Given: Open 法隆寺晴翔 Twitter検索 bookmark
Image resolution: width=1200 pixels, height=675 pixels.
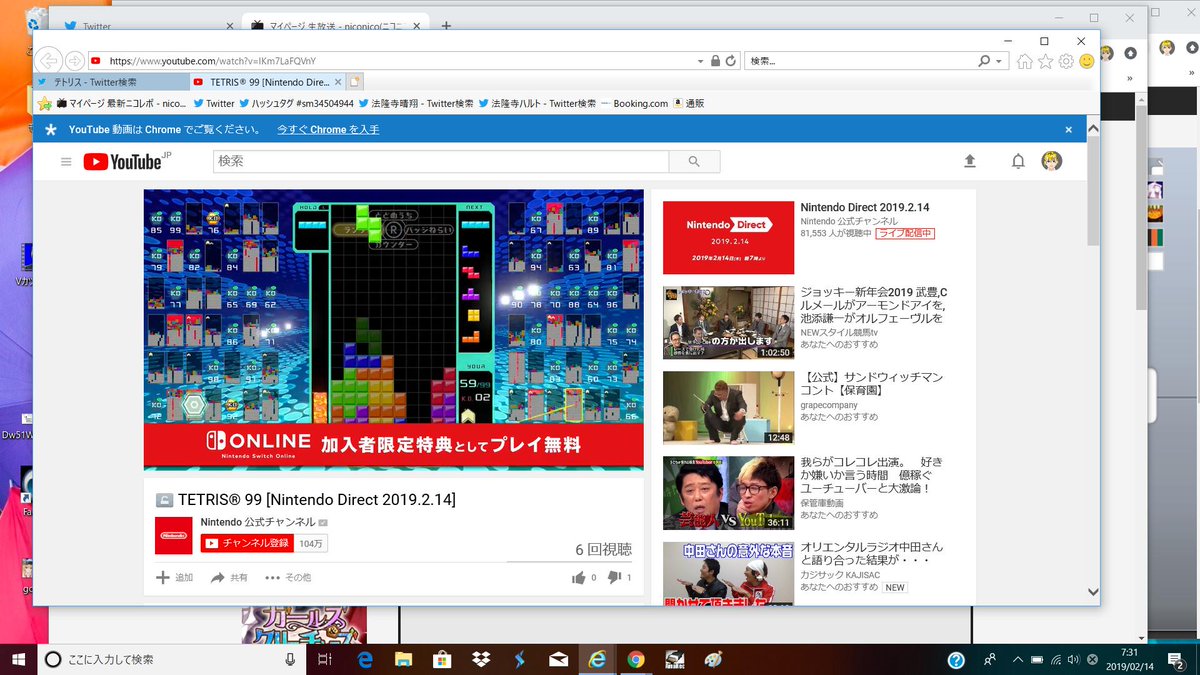Looking at the screenshot, I should click(415, 103).
